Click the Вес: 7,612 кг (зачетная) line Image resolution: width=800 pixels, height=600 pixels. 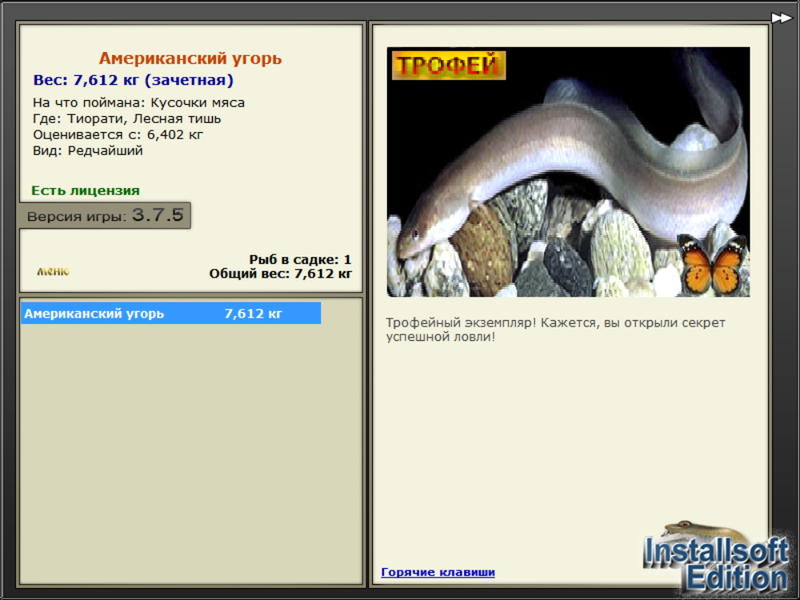(133, 80)
